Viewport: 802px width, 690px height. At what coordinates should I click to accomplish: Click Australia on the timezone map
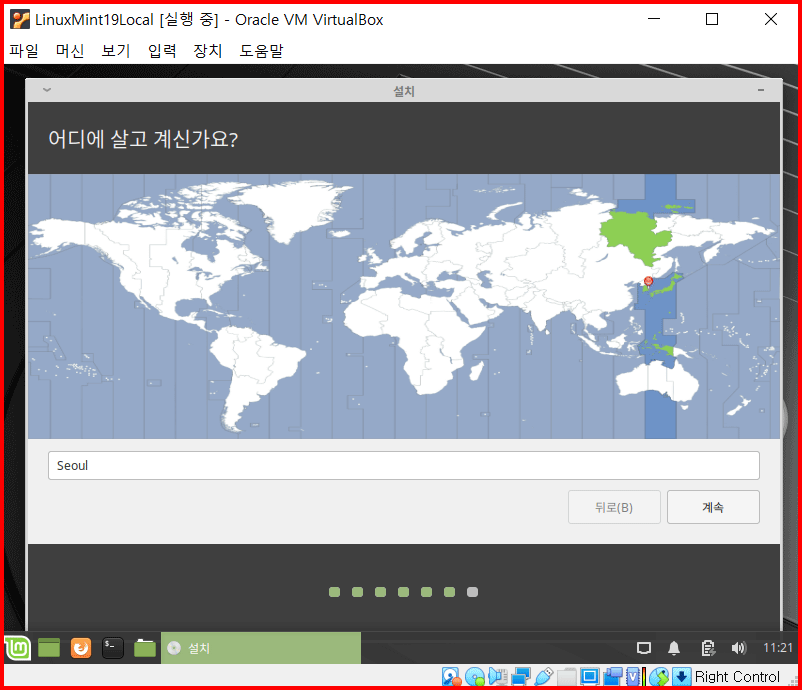coord(657,381)
